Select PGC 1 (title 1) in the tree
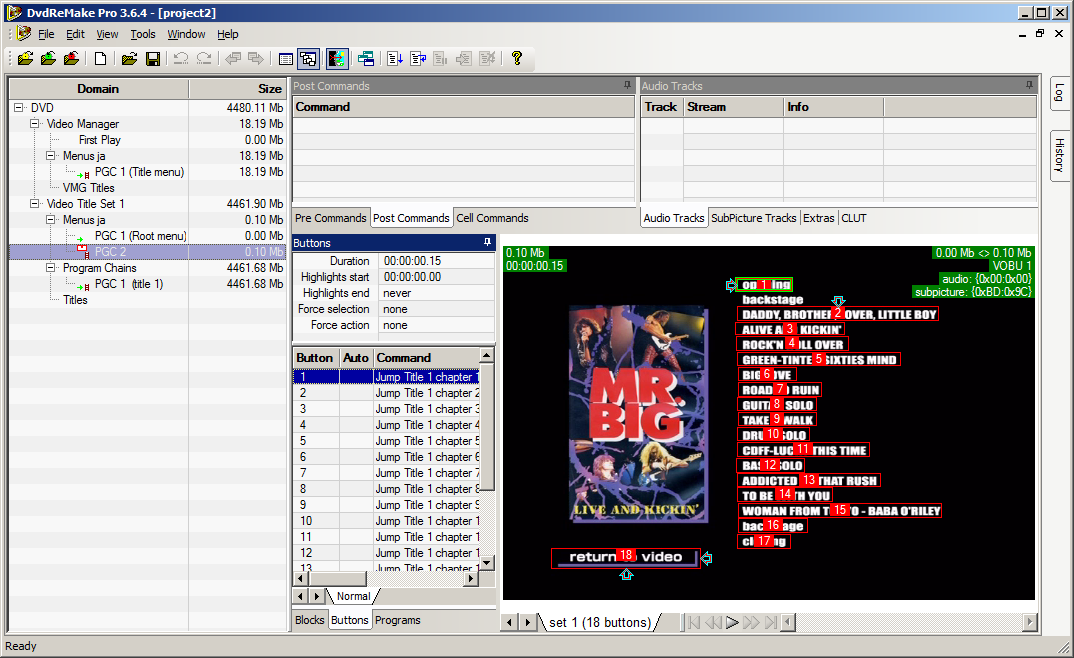The width and height of the screenshot is (1074, 658). 129,283
